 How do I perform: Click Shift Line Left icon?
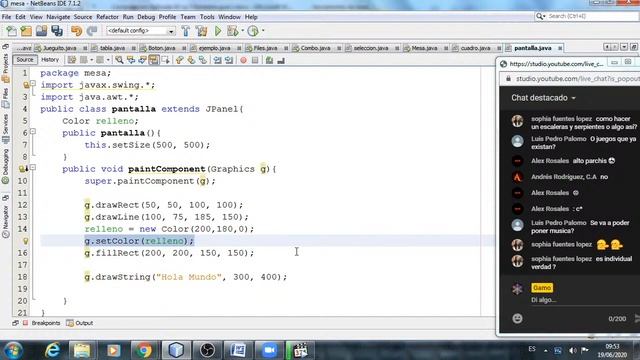pos(218,60)
